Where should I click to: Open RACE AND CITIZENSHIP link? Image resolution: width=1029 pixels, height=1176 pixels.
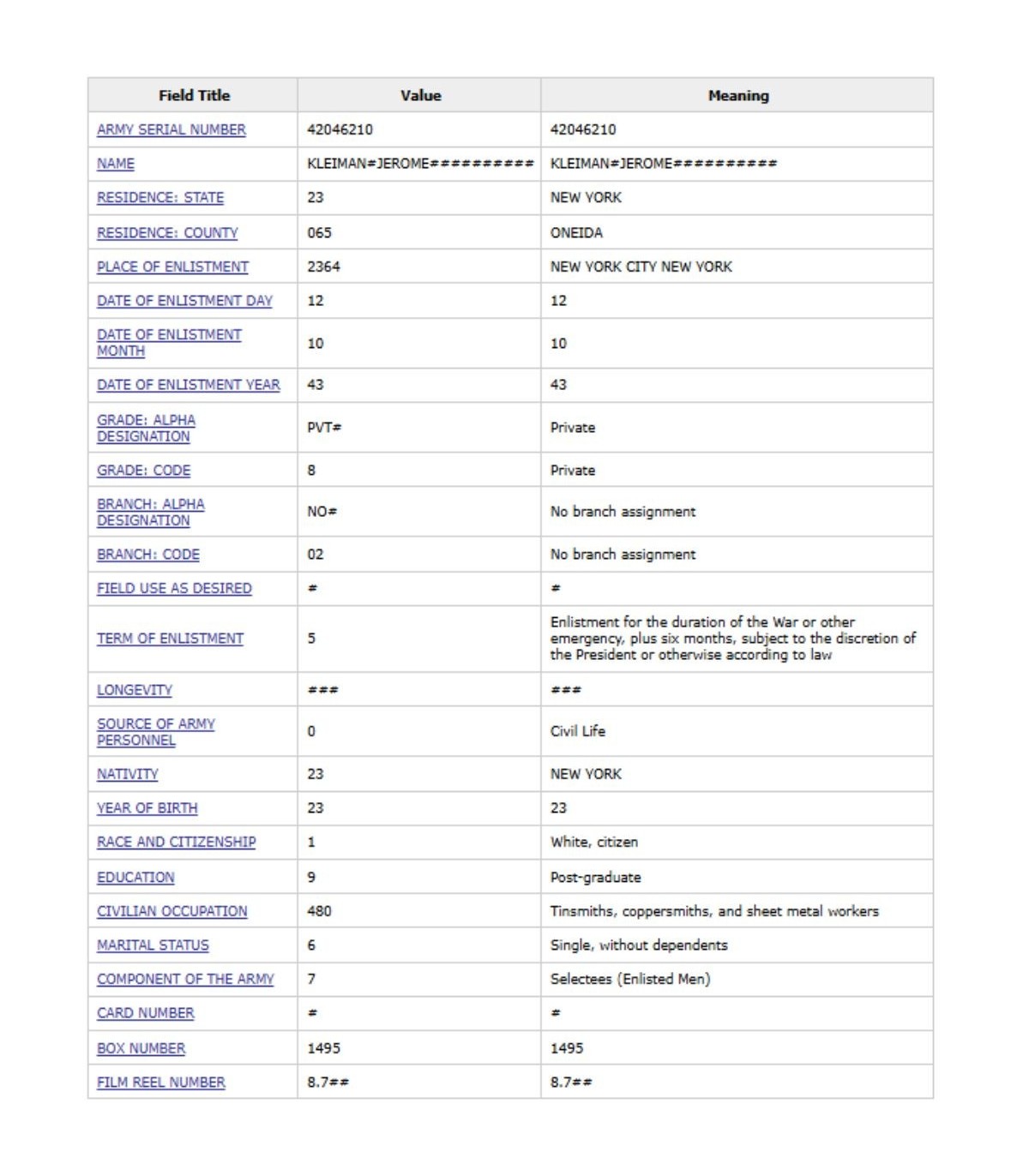(176, 843)
